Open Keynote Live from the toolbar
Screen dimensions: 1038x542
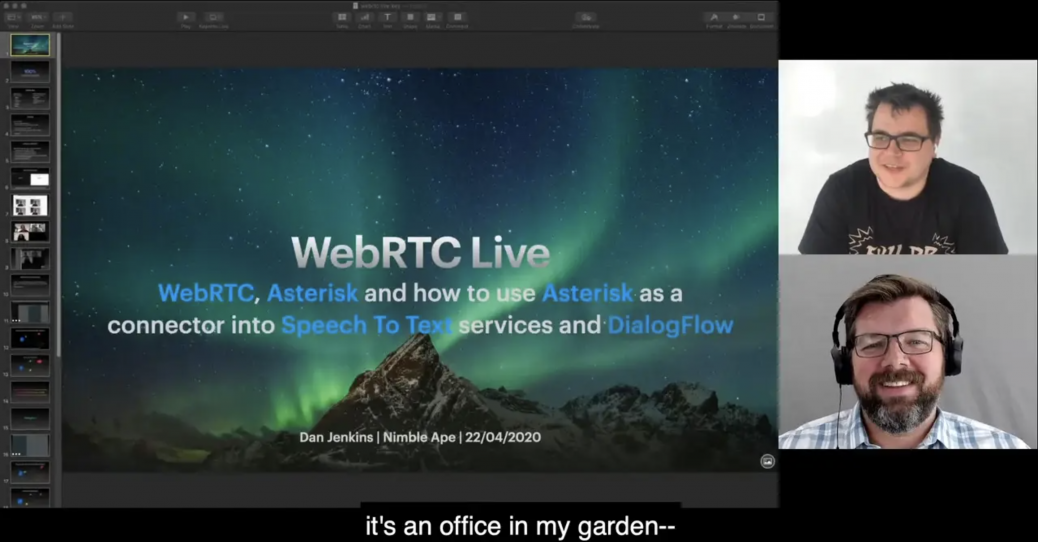(214, 17)
